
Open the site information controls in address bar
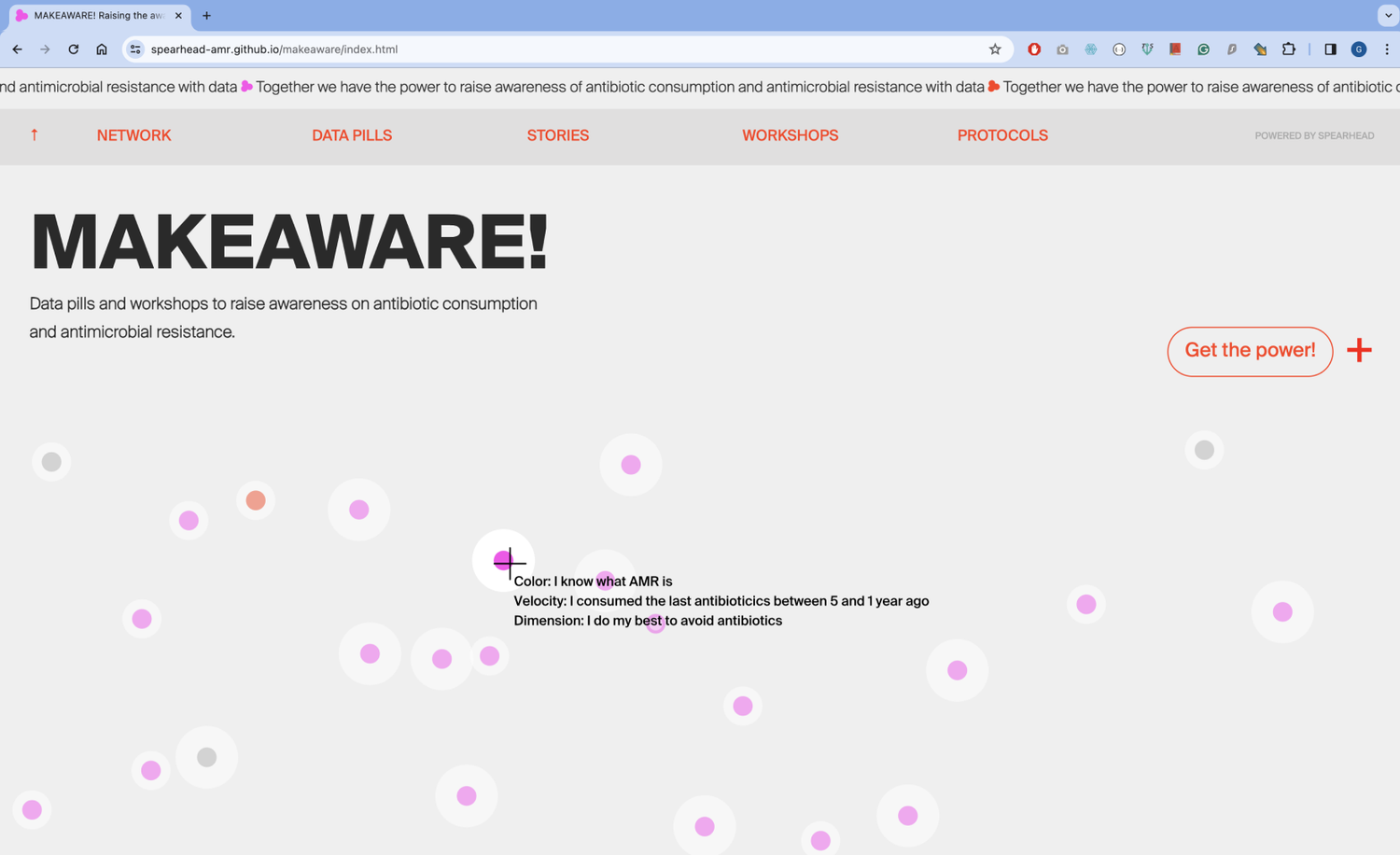point(135,49)
